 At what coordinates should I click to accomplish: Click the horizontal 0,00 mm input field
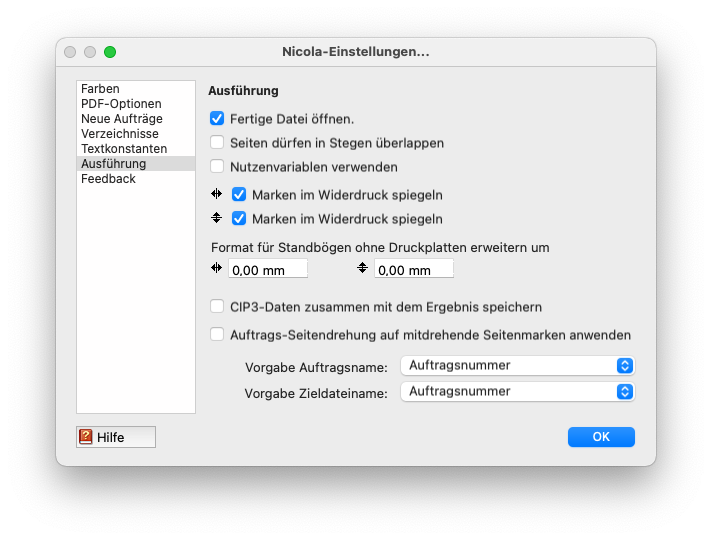[x=268, y=268]
